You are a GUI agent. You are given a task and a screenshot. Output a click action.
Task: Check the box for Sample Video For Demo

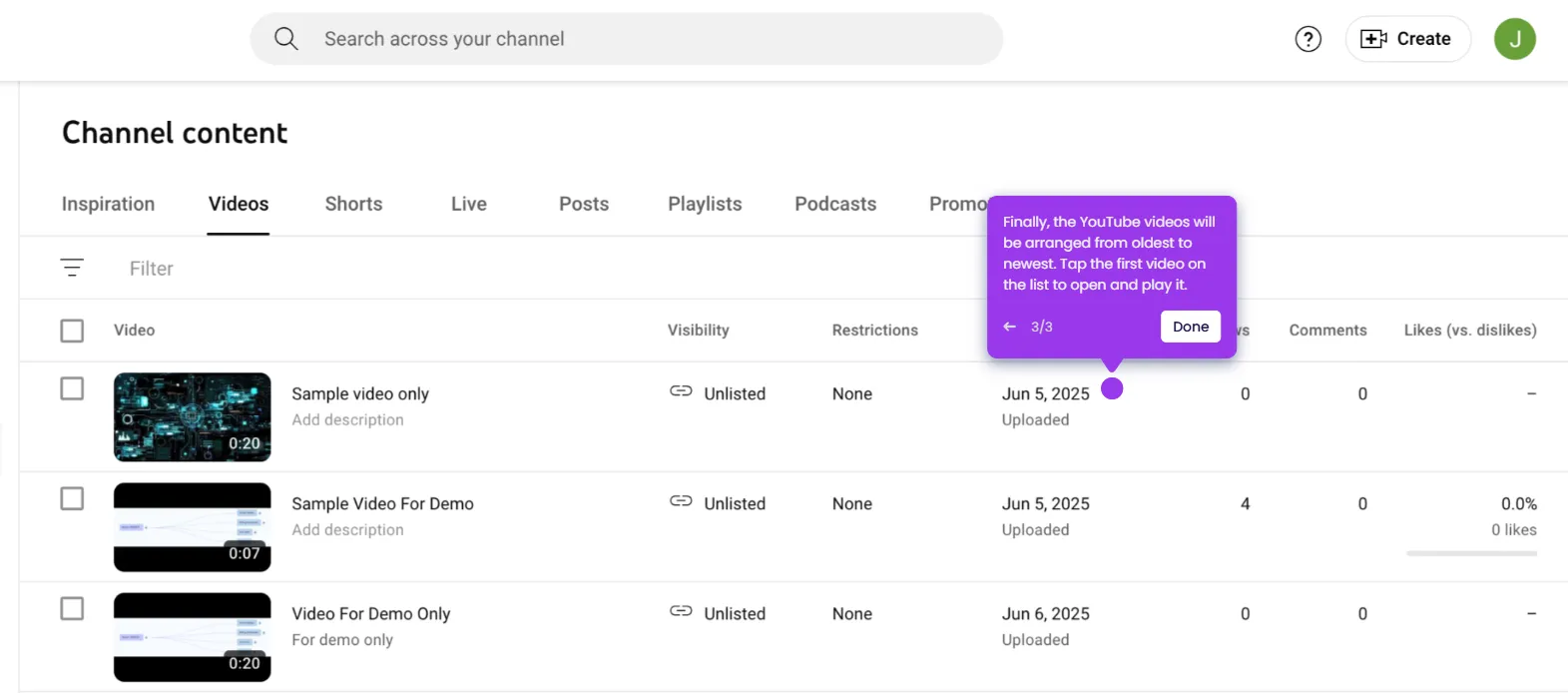pyautogui.click(x=72, y=498)
